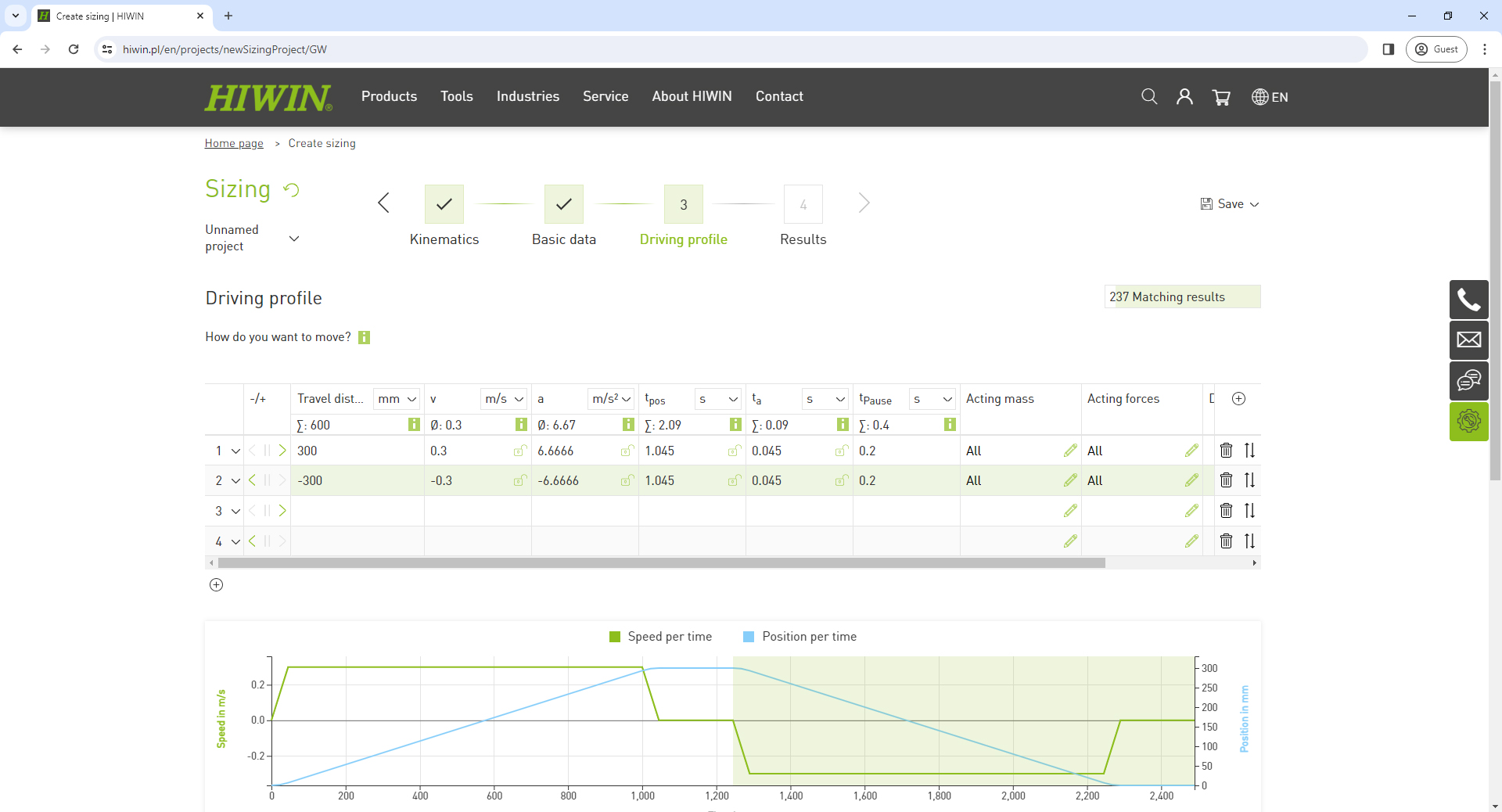Show info for average speed 0.3
Viewport: 1502px width, 812px height.
click(x=521, y=424)
